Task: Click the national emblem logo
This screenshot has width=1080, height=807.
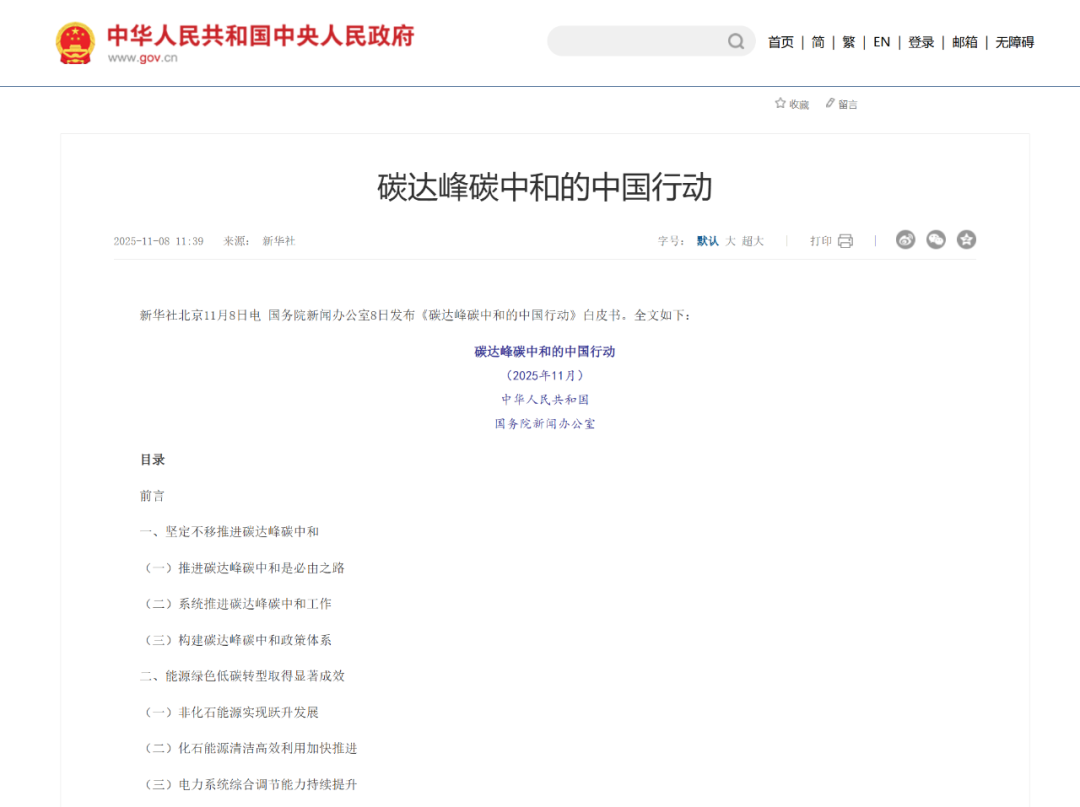Action: [75, 43]
